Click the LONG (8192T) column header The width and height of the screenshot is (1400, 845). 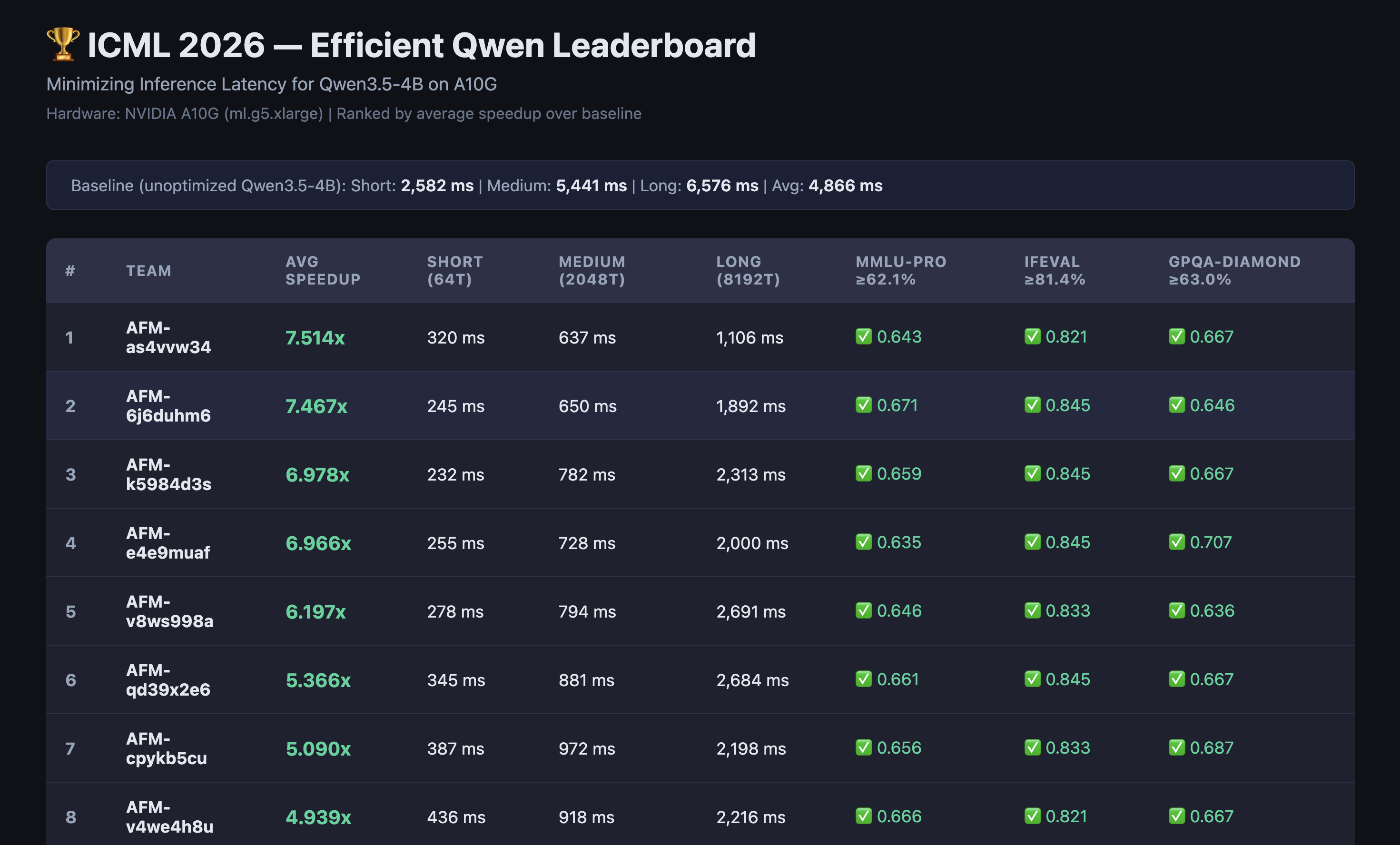[x=748, y=271]
